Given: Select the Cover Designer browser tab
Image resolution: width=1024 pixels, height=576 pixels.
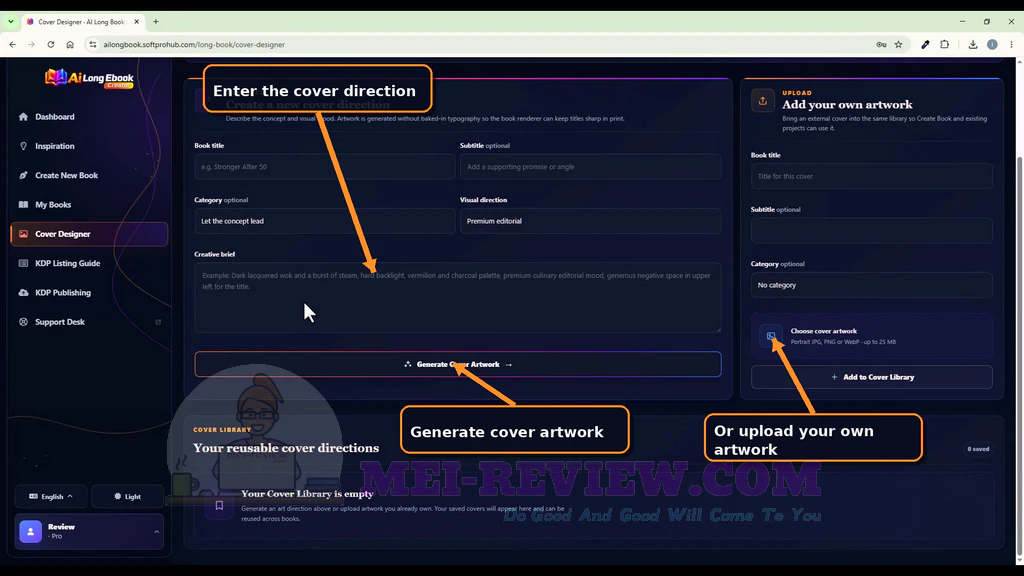Looking at the screenshot, I should click(x=82, y=22).
